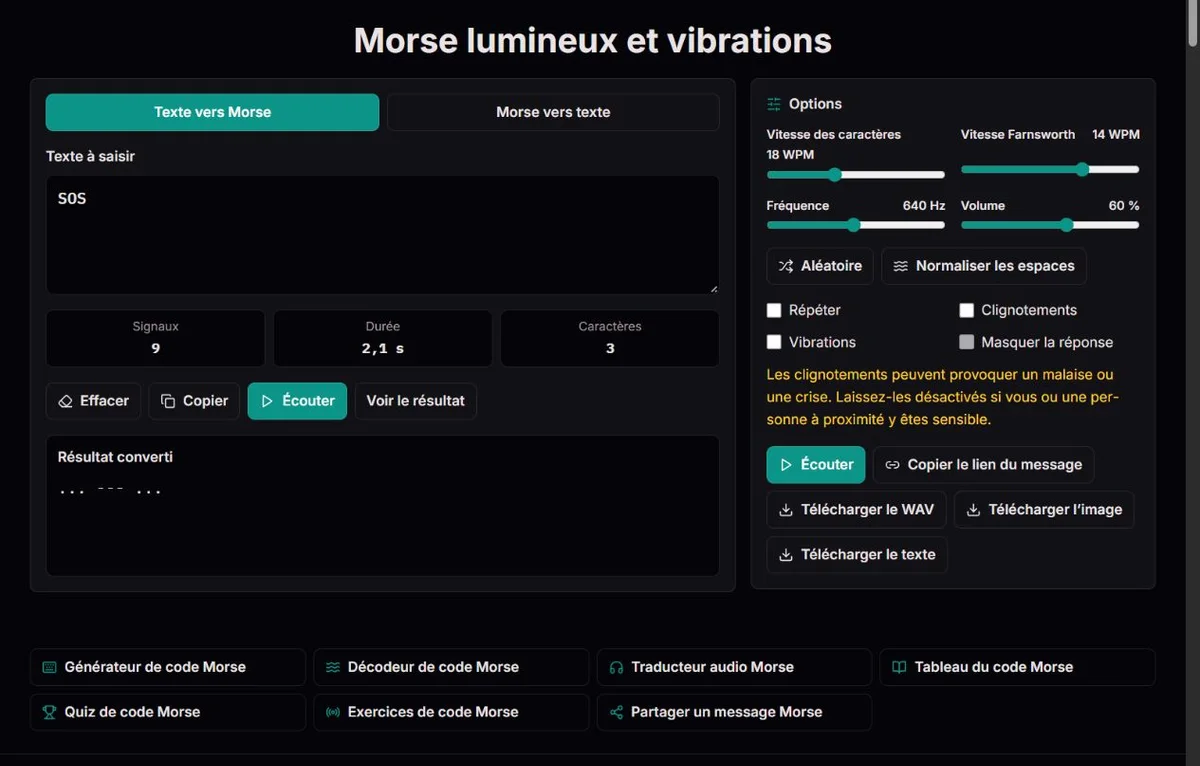Click the chain-link icon on Copier le lien
Screen dimensions: 1200x766
893,465
